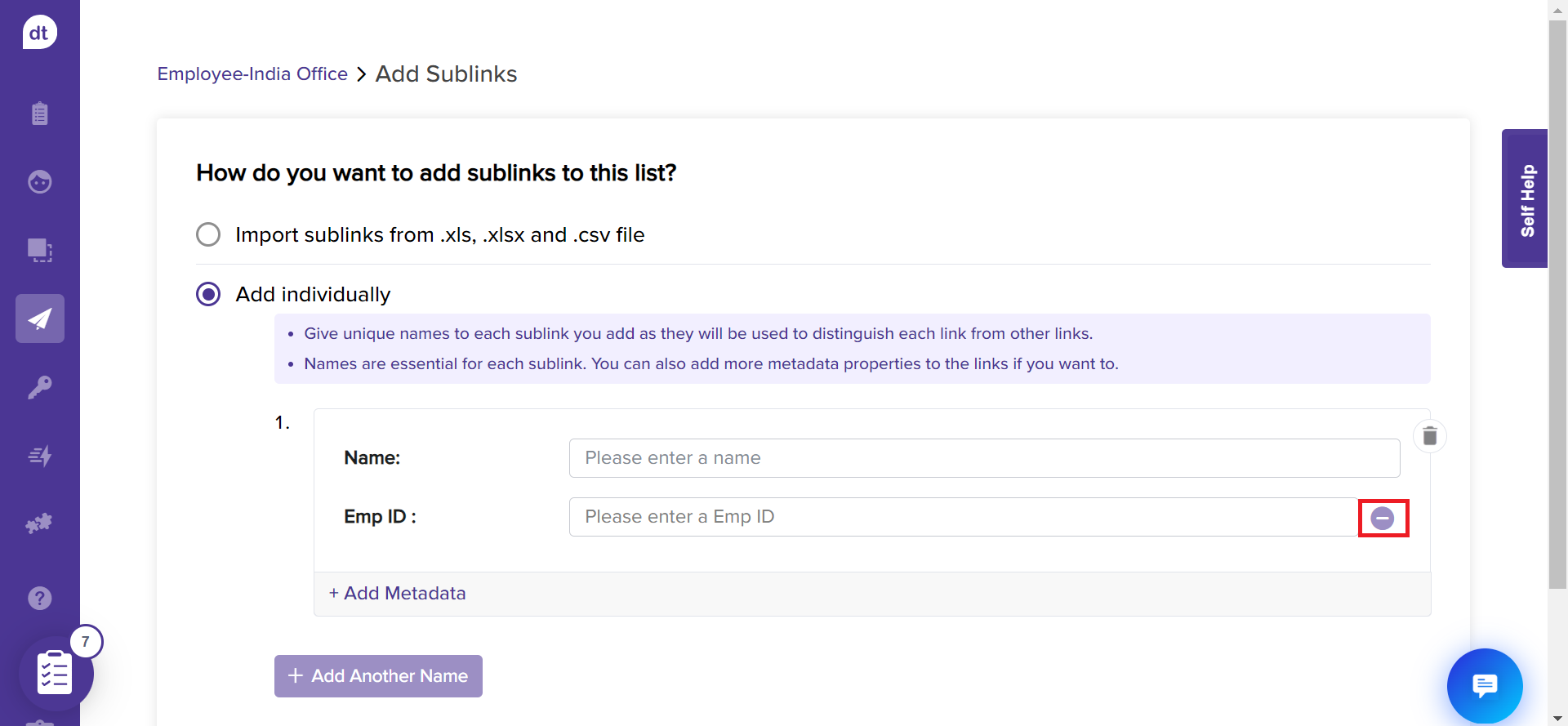The image size is (1568, 726).
Task: Delete sublink entry with trash icon
Action: point(1429,436)
